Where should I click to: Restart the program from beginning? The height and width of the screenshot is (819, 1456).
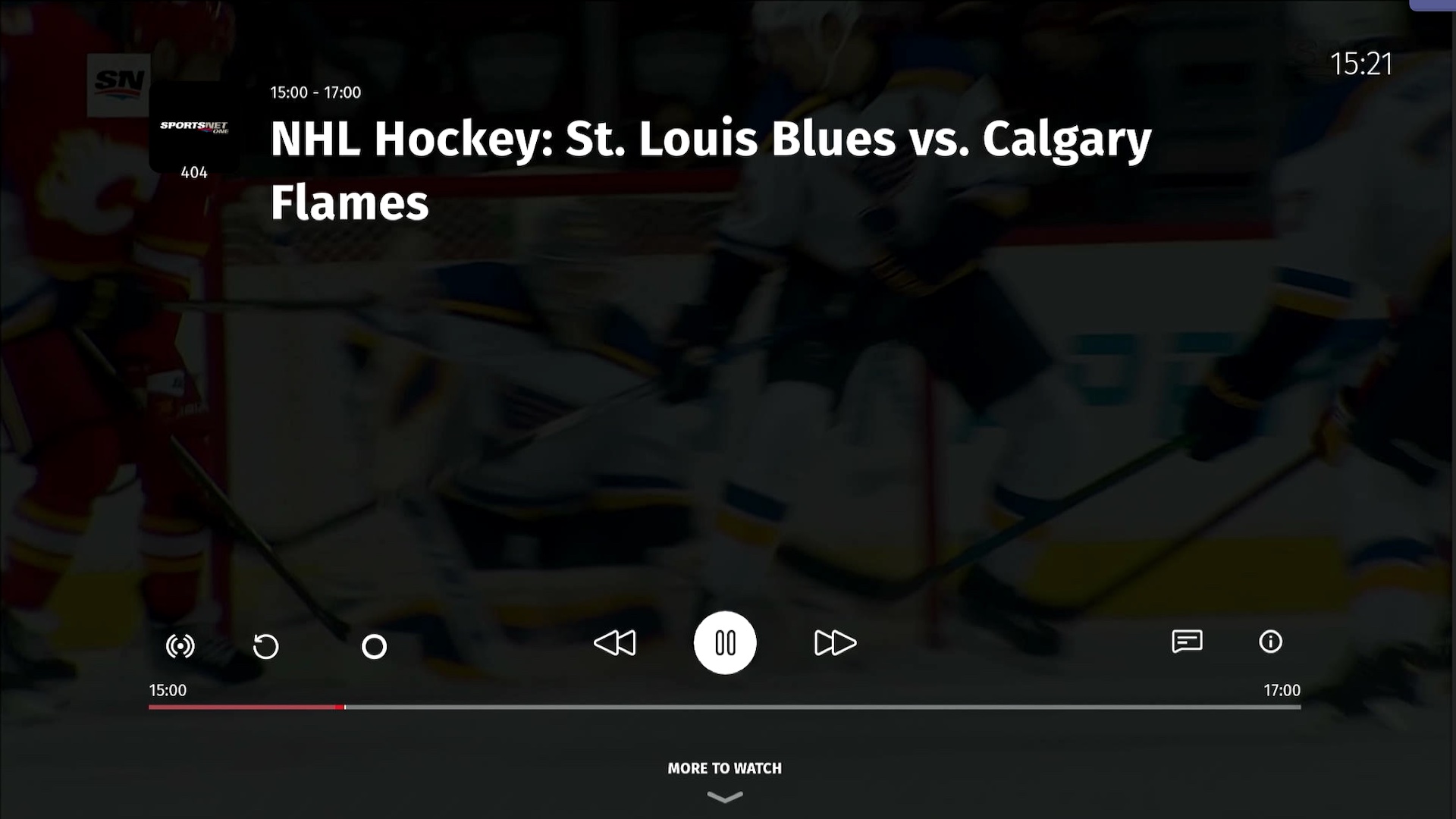tap(265, 646)
